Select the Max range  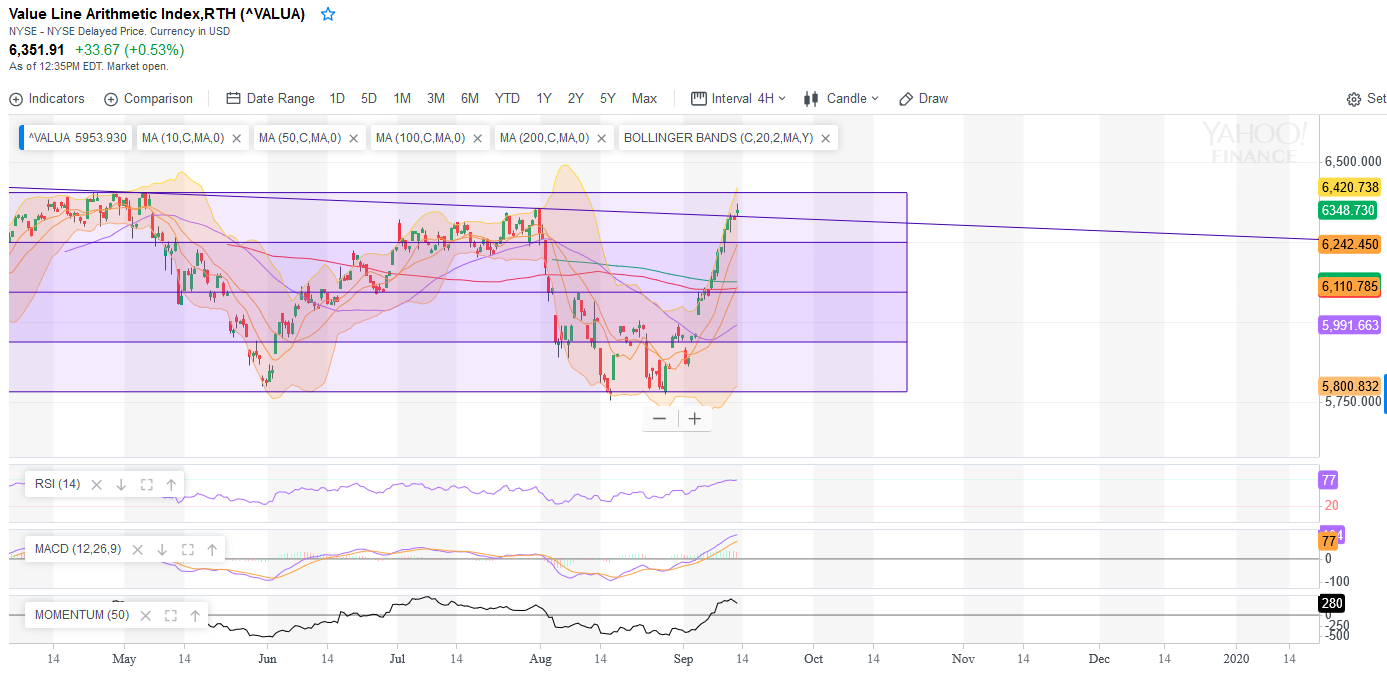coord(644,98)
